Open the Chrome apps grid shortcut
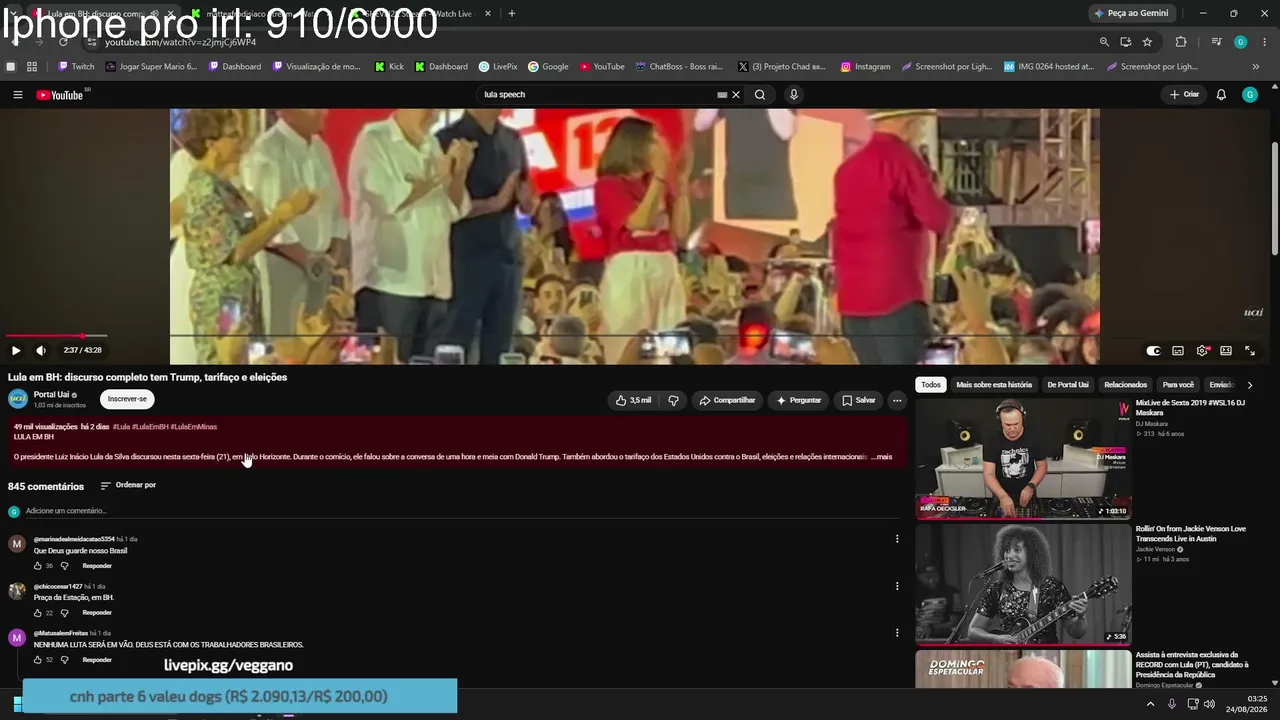This screenshot has width=1280, height=720. coord(32,67)
